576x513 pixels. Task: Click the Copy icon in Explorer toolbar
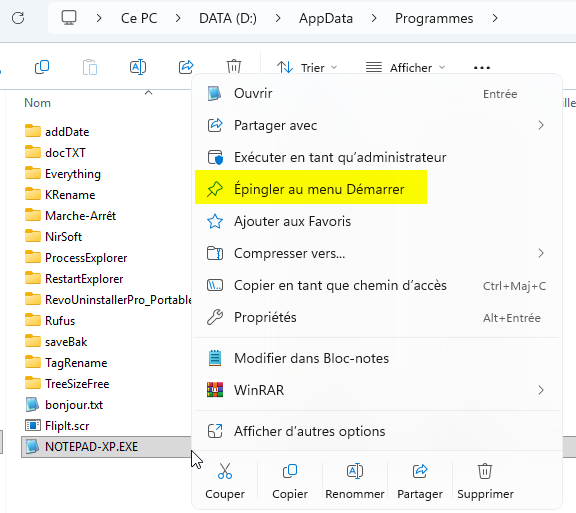[x=42, y=67]
